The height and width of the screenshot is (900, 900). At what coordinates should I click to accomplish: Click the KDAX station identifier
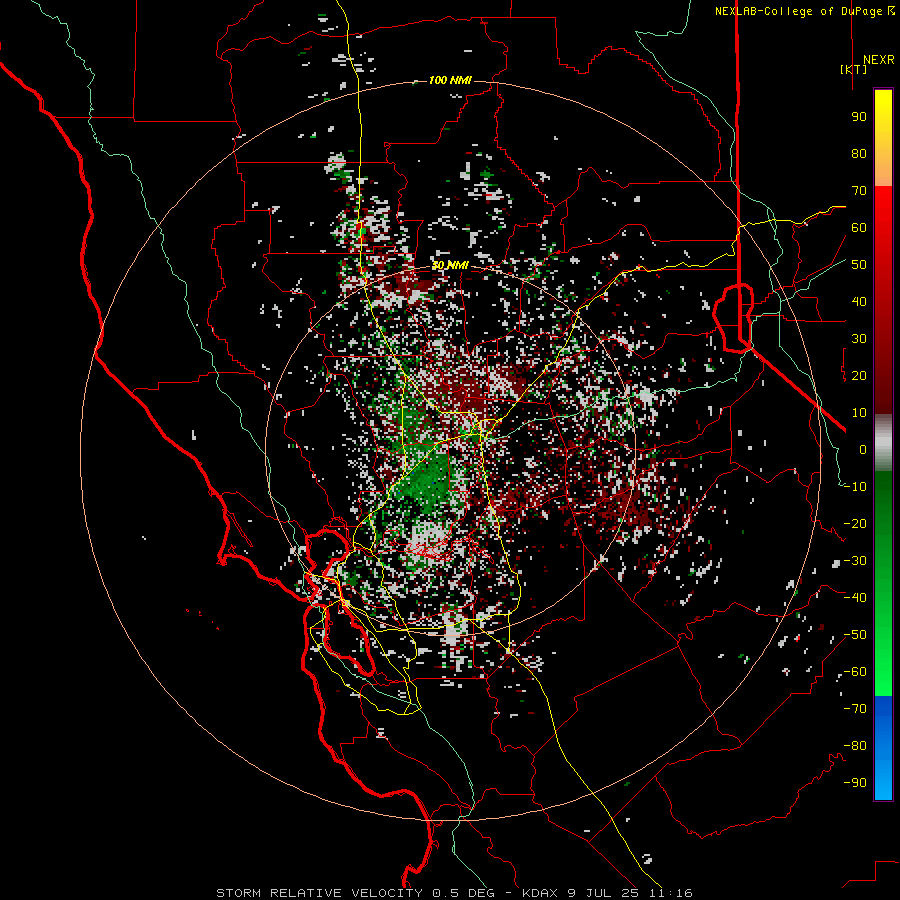point(540,893)
